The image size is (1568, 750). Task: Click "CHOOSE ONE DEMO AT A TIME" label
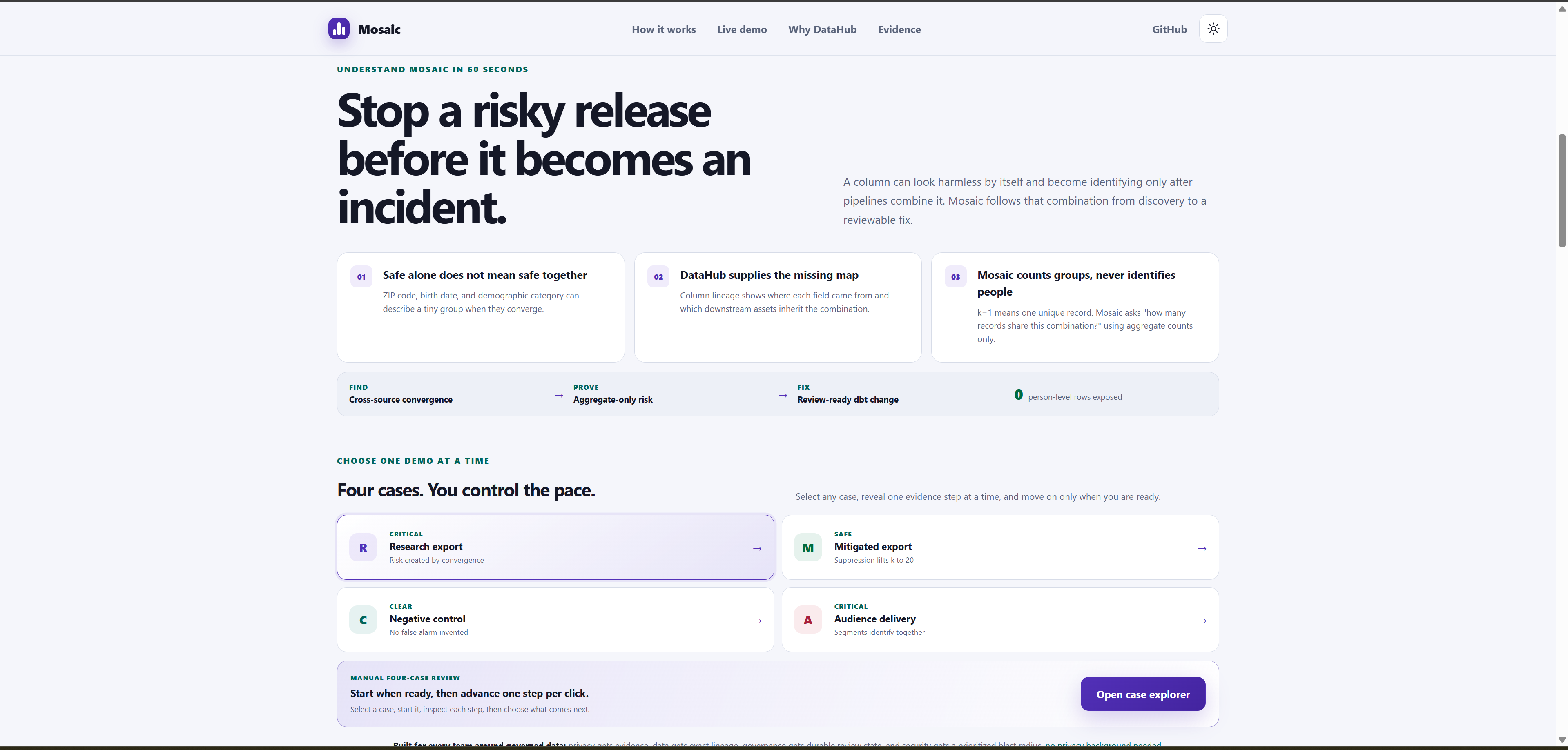point(413,461)
